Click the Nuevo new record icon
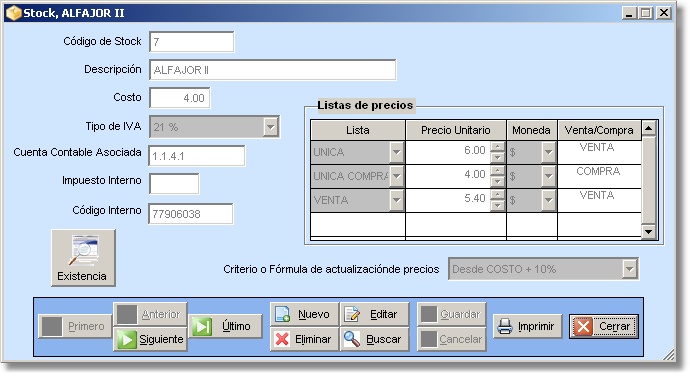The height and width of the screenshot is (376, 690). pos(304,314)
